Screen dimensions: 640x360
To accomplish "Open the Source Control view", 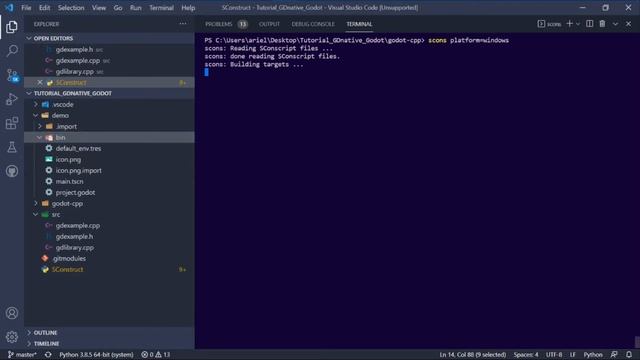I will pyautogui.click(x=12, y=76).
